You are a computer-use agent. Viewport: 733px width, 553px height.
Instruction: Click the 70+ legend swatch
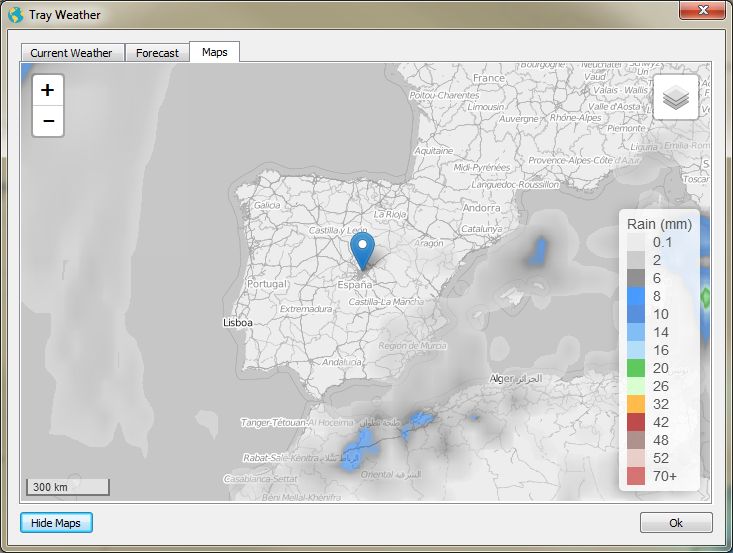click(x=636, y=476)
